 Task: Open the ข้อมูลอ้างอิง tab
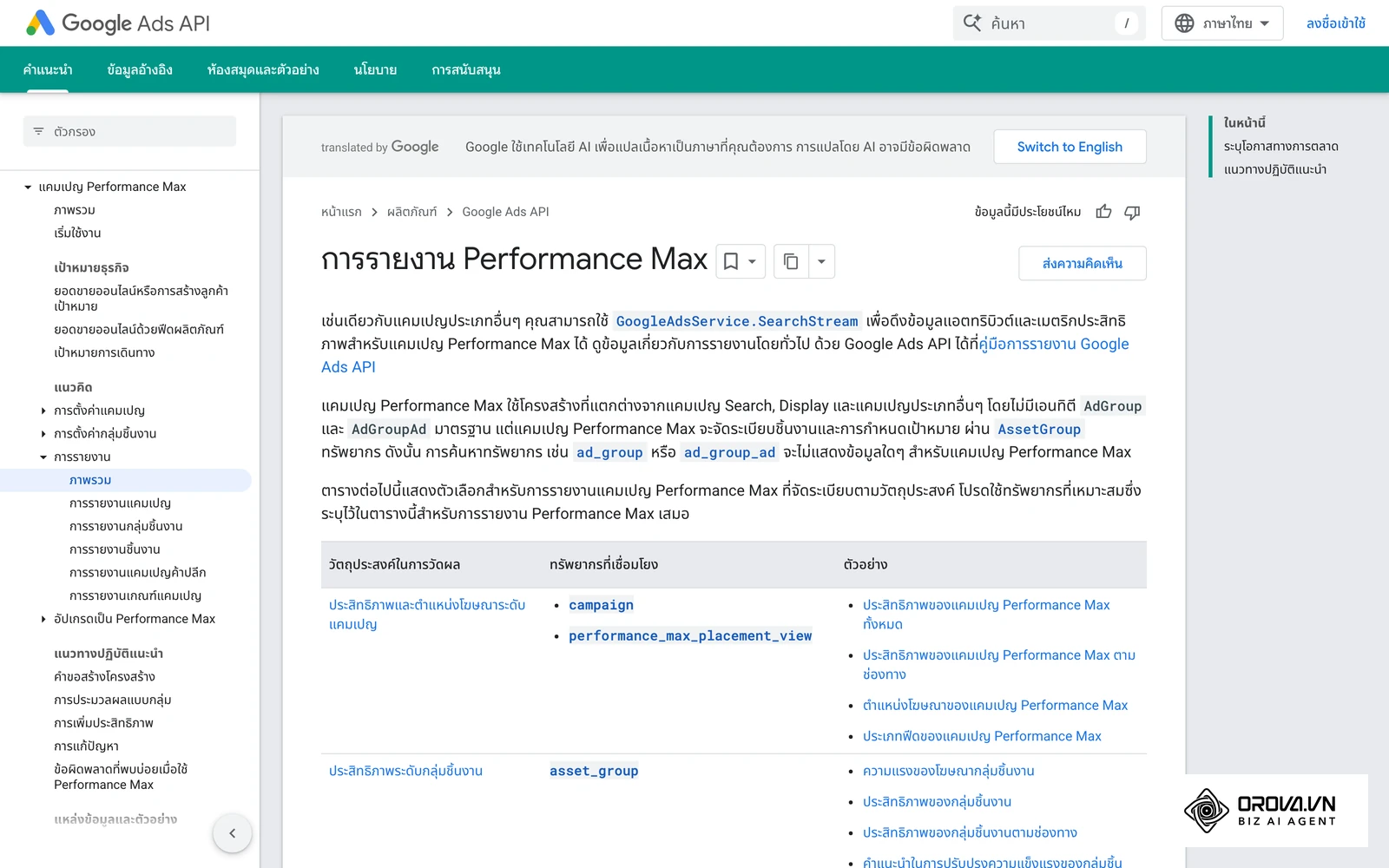pos(140,69)
